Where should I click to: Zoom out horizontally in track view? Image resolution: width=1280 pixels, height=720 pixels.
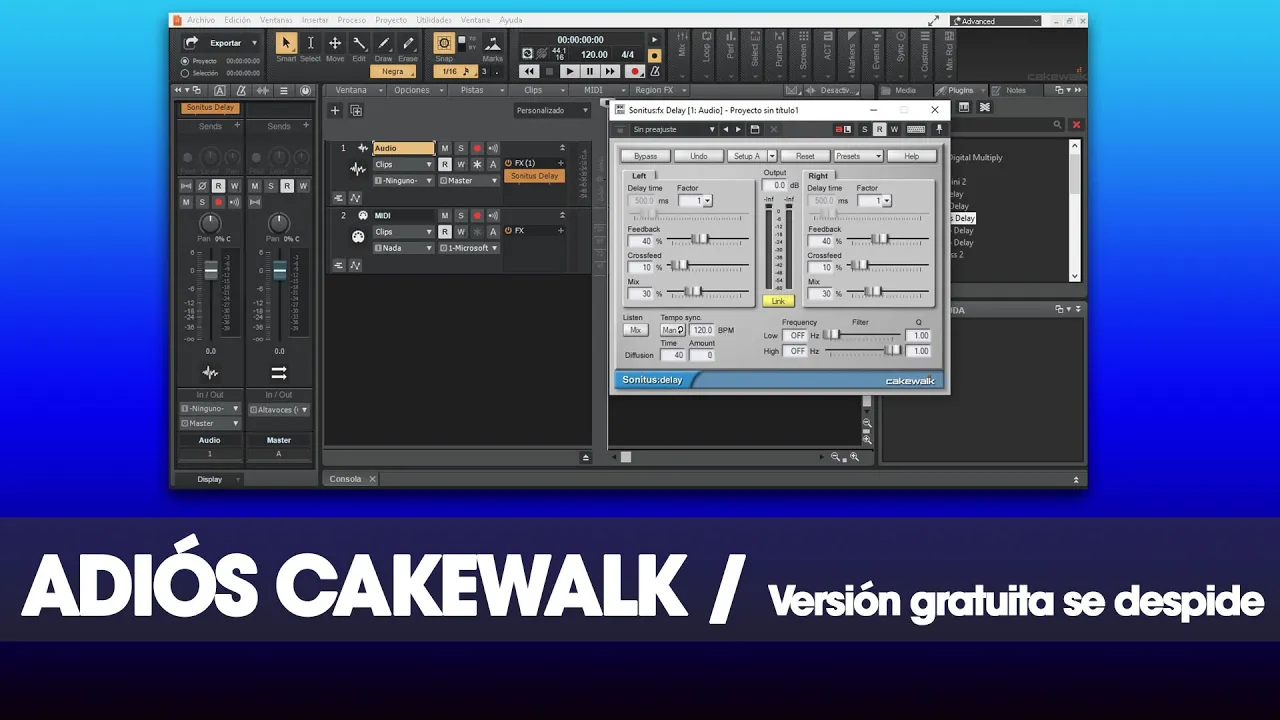835,457
